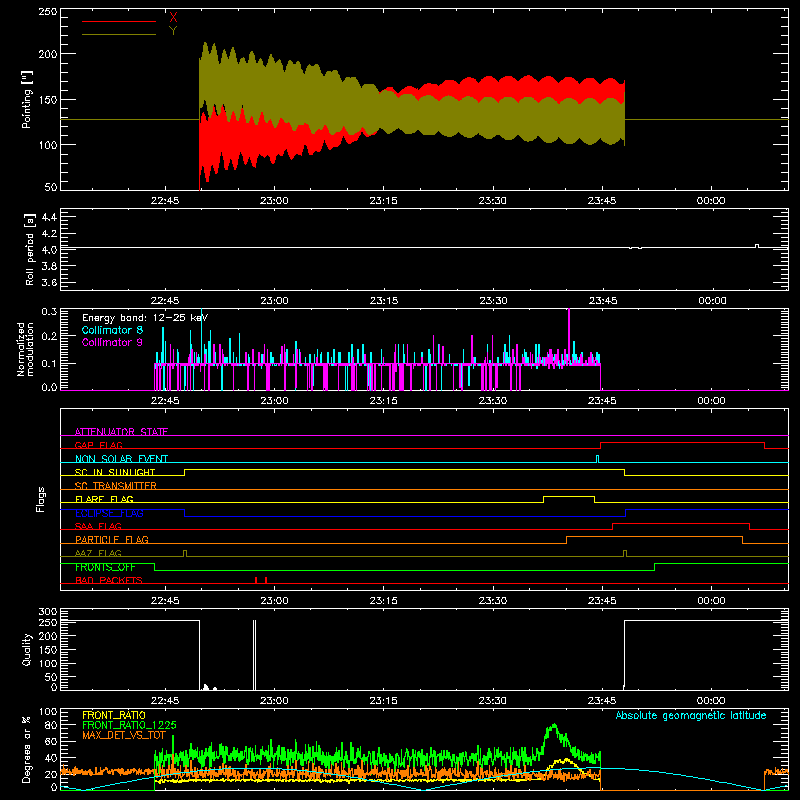
Task: Click the raised FLARE_FLAG segment
Action: point(569,496)
